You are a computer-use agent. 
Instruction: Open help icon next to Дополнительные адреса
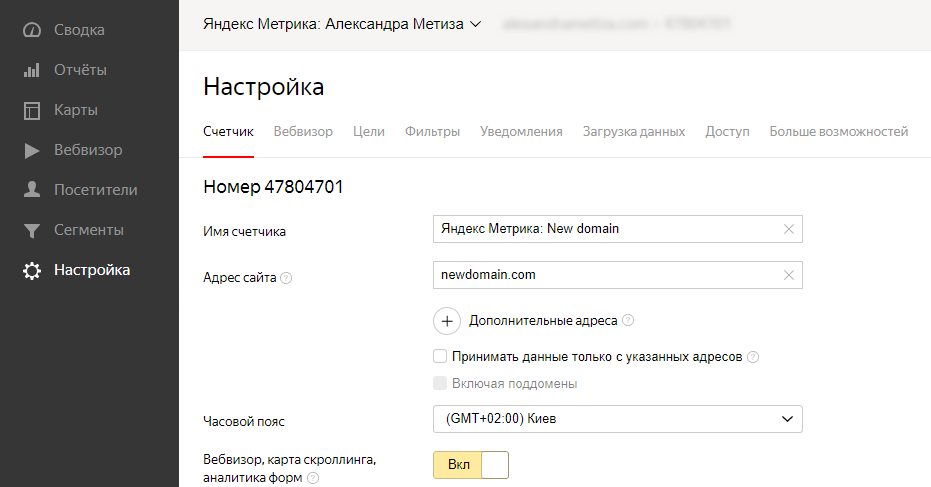(628, 320)
